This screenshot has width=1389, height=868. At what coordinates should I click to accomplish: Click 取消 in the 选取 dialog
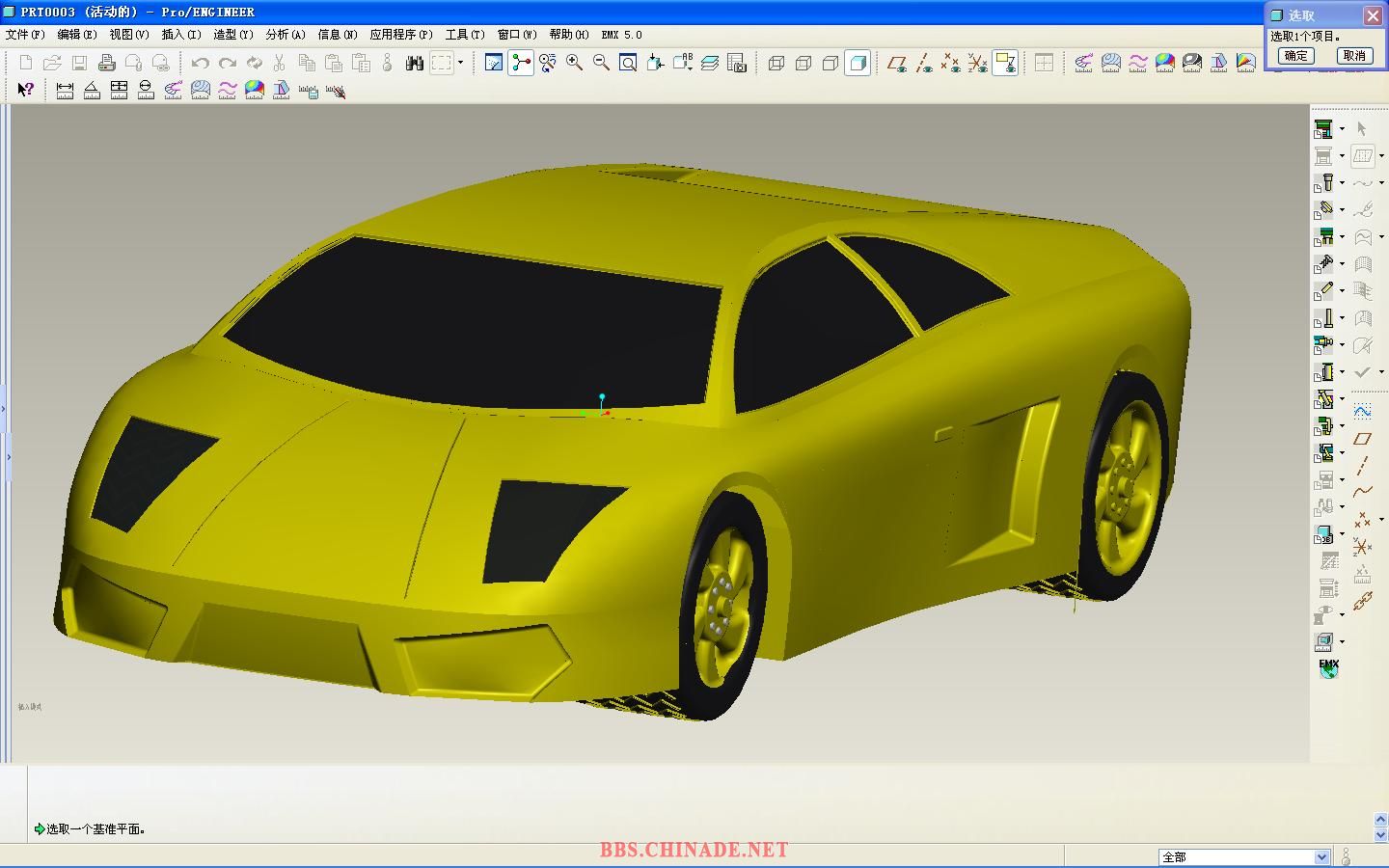[1354, 56]
